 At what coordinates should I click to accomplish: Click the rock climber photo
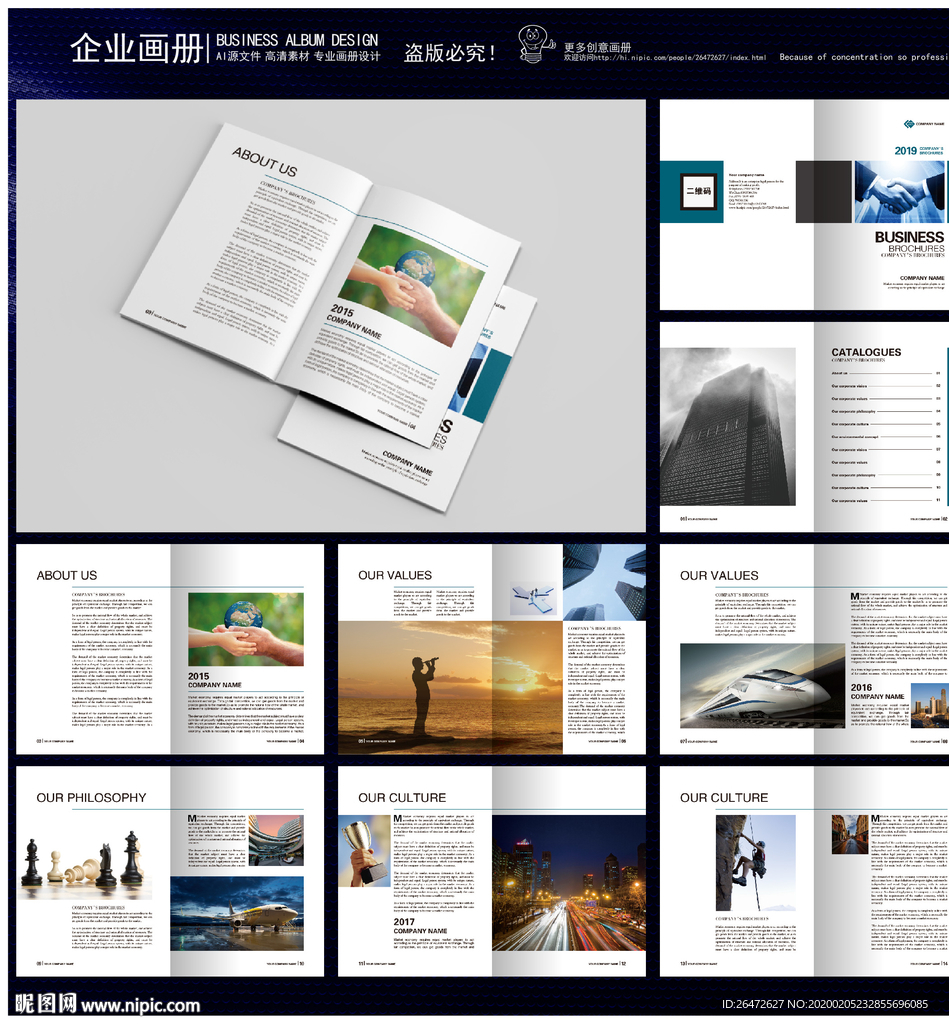(x=756, y=863)
